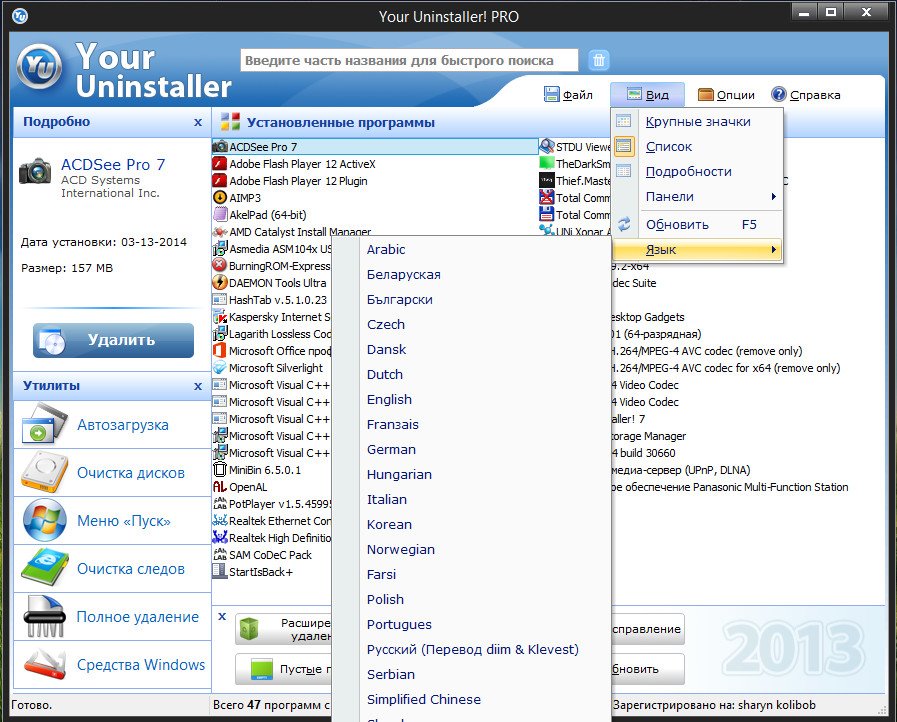Expand the Язык submenu
Screen dimensions: 897x722
[698, 249]
